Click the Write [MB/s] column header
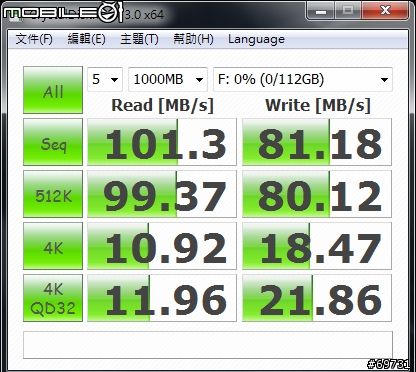This screenshot has height=372, width=416. 318,106
